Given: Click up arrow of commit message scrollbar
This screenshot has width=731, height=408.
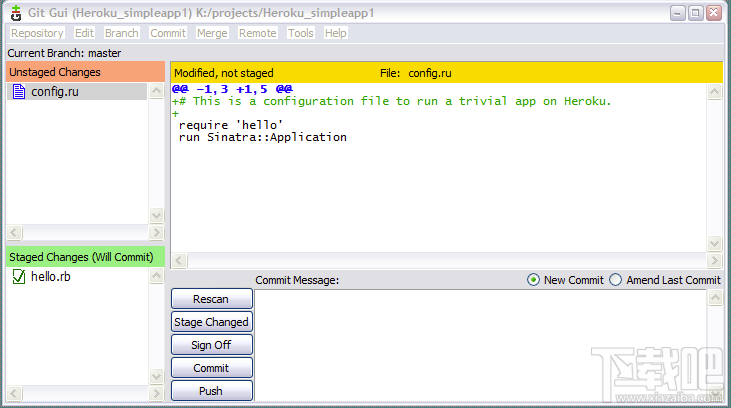Looking at the screenshot, I should (x=715, y=297).
